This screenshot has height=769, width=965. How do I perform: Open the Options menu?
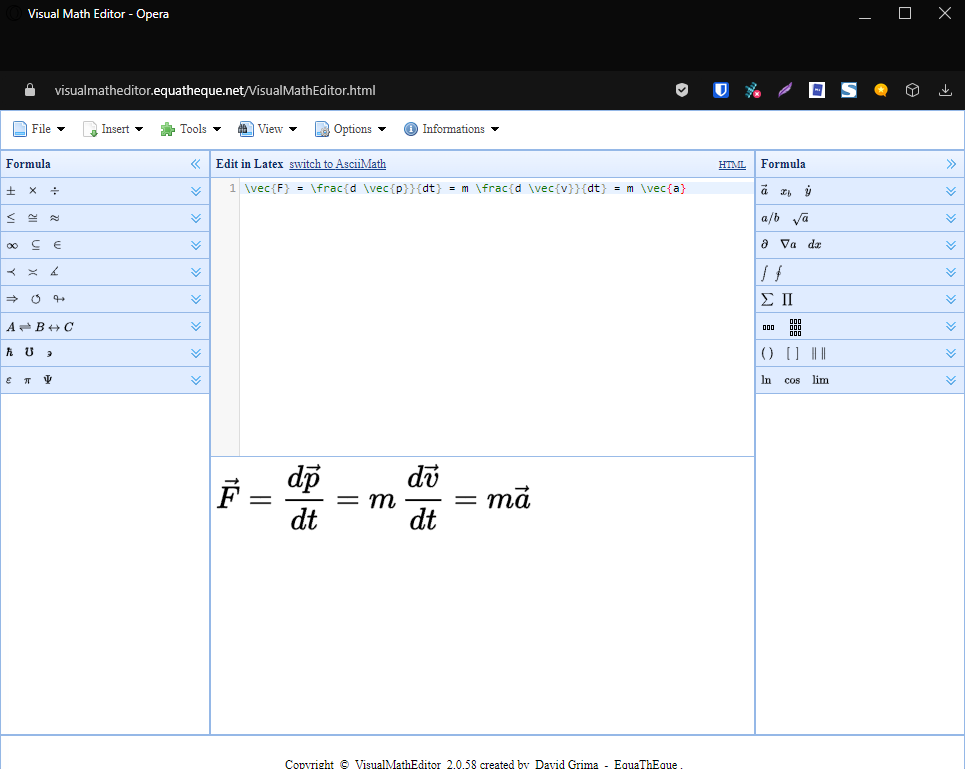pyautogui.click(x=350, y=129)
